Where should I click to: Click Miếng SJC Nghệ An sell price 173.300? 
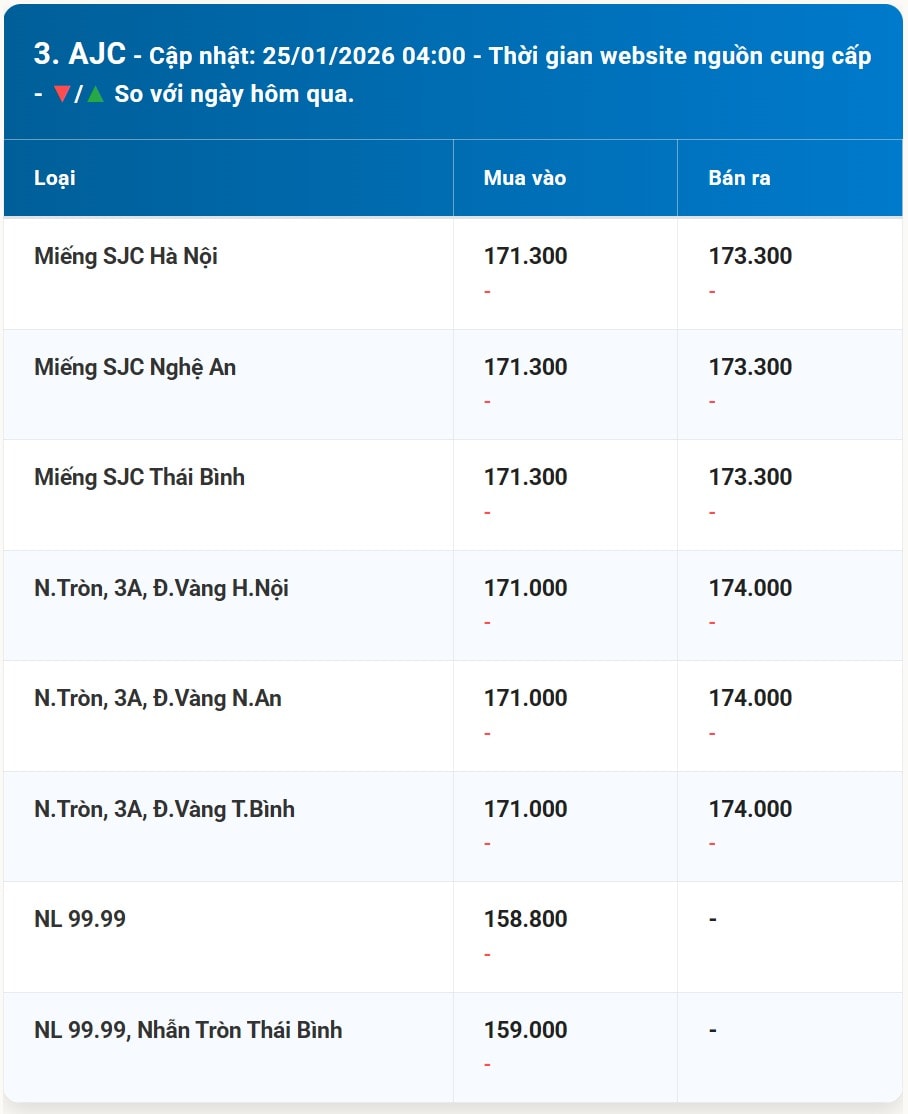click(750, 367)
